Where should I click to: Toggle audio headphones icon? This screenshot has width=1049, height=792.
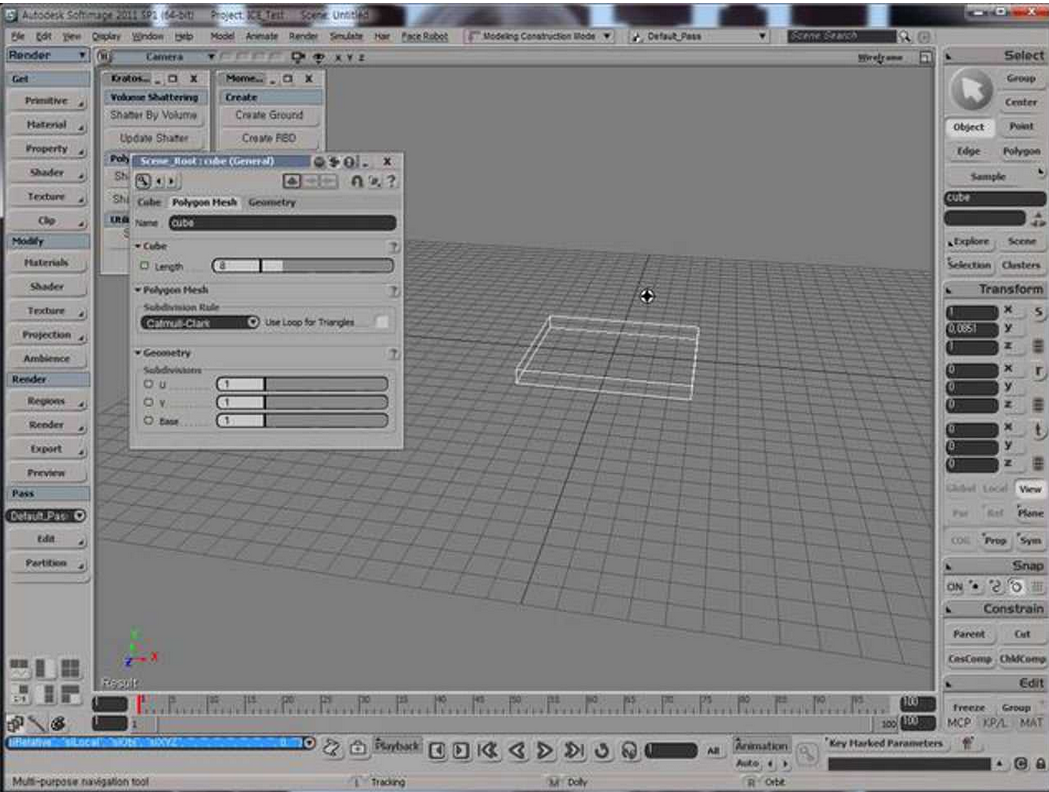(630, 751)
